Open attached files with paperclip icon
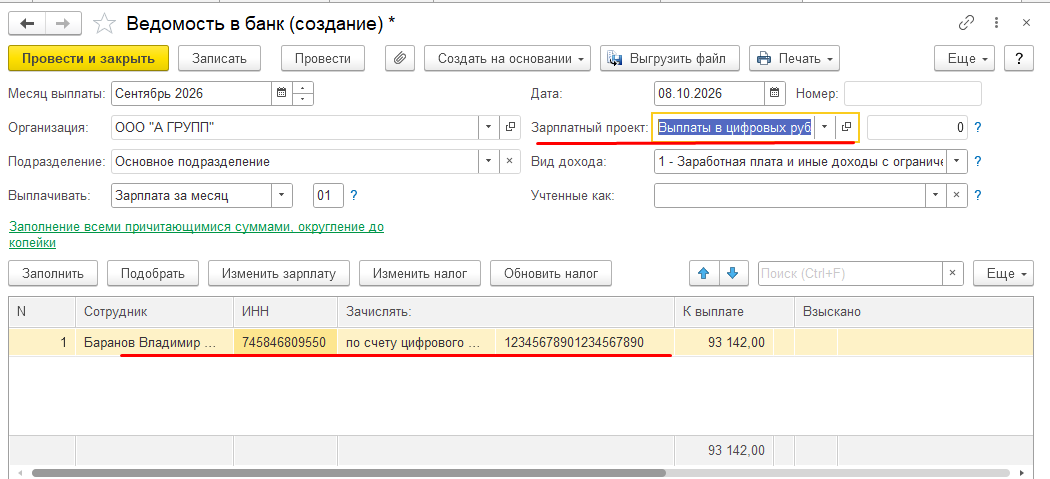This screenshot has width=1050, height=479. coord(400,58)
